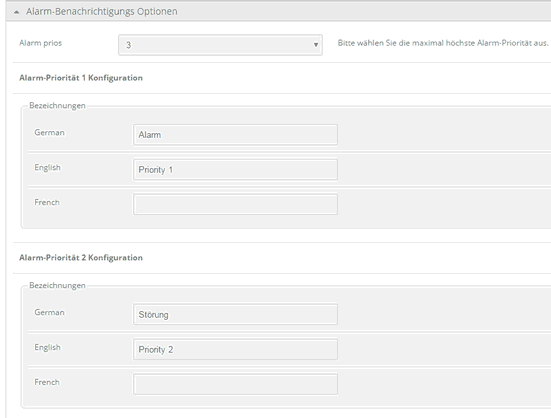Click the dropdown arrow beside value 3
Image resolution: width=551 pixels, height=418 pixels.
pos(316,45)
